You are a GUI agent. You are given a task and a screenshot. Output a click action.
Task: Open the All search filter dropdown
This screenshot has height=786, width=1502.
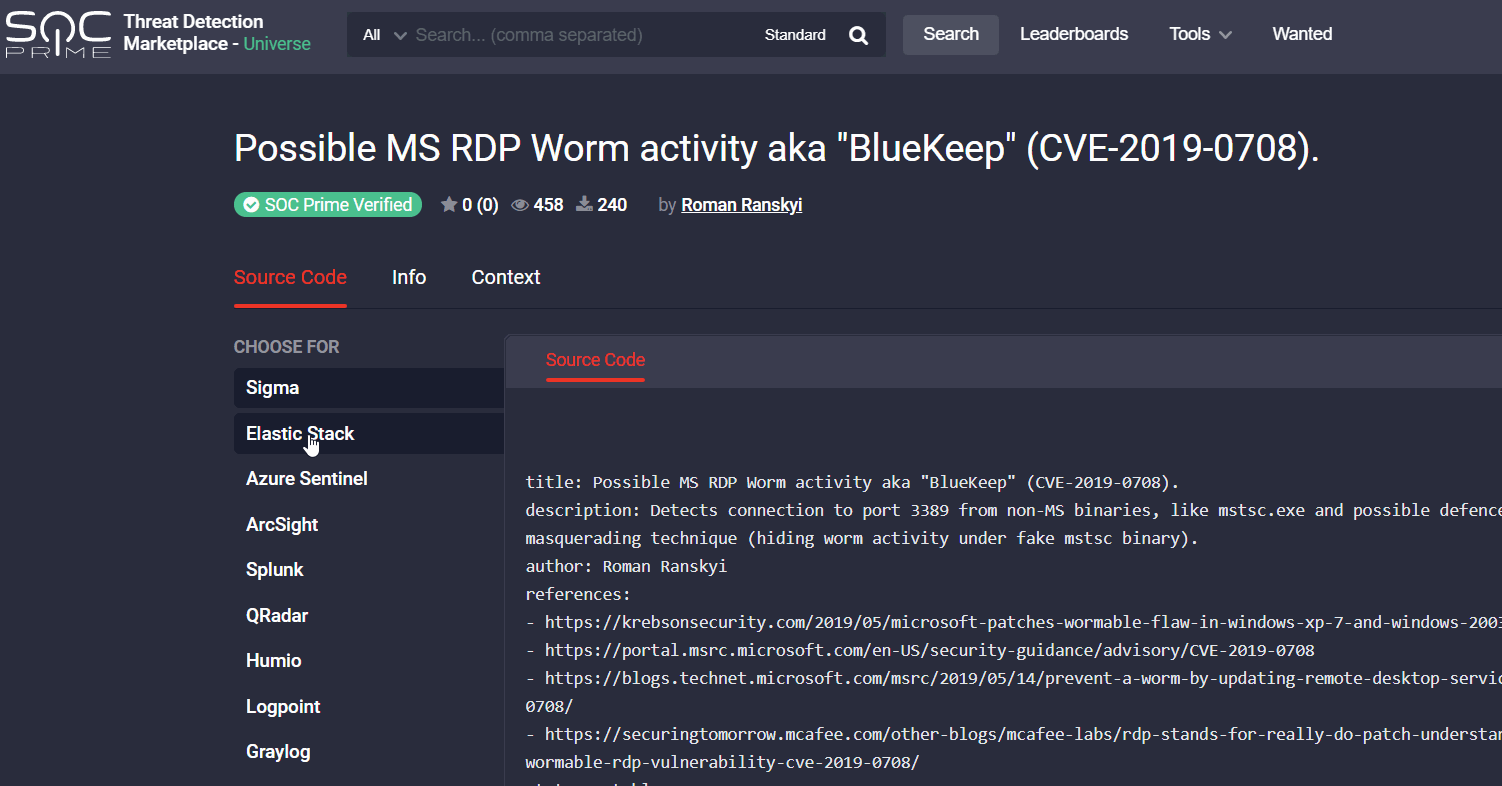tap(385, 35)
